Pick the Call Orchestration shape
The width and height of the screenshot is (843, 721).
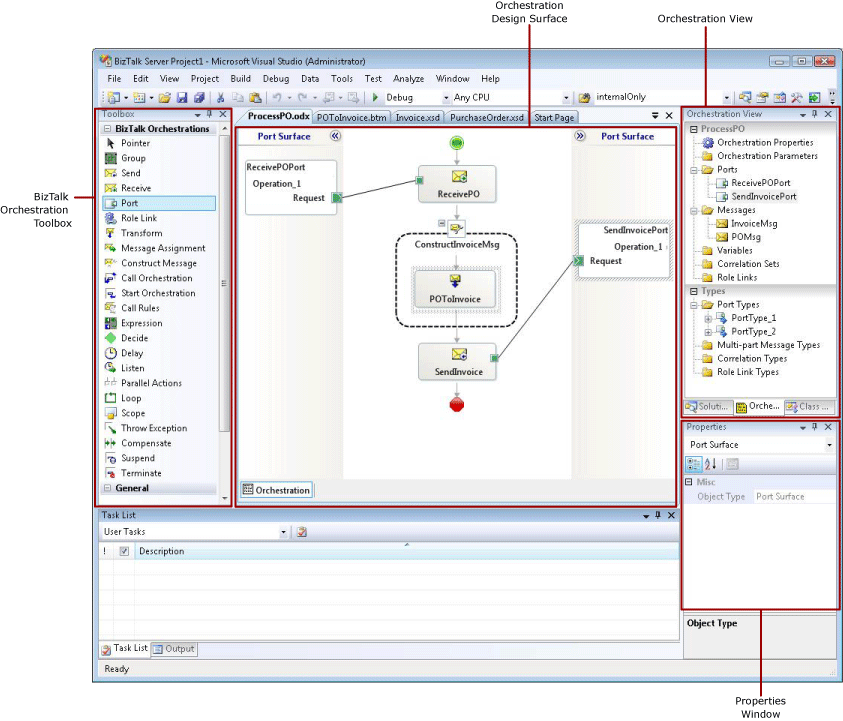(x=159, y=279)
